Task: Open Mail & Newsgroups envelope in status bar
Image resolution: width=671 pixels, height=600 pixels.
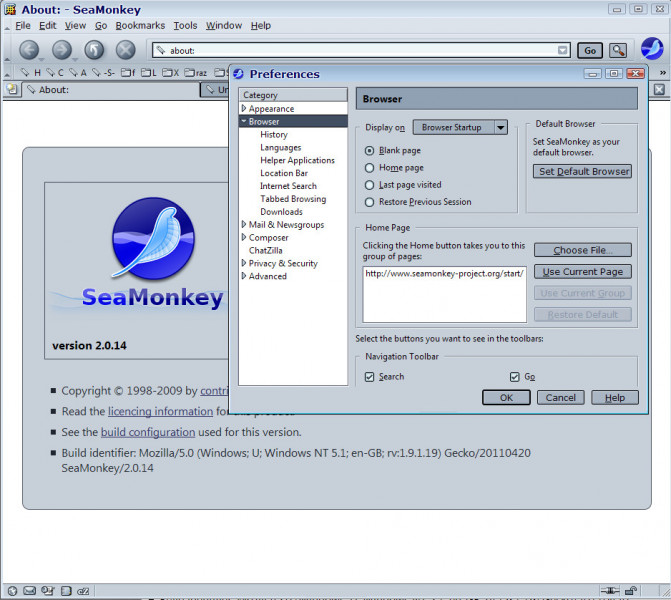Action: [29, 591]
